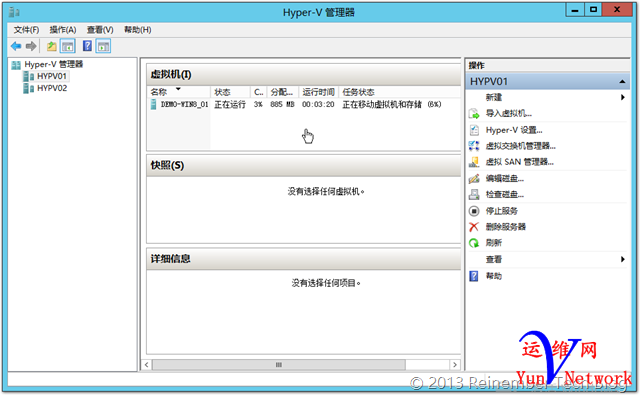
Task: Click 编辑磁盘... action text
Action: pyautogui.click(x=504, y=178)
